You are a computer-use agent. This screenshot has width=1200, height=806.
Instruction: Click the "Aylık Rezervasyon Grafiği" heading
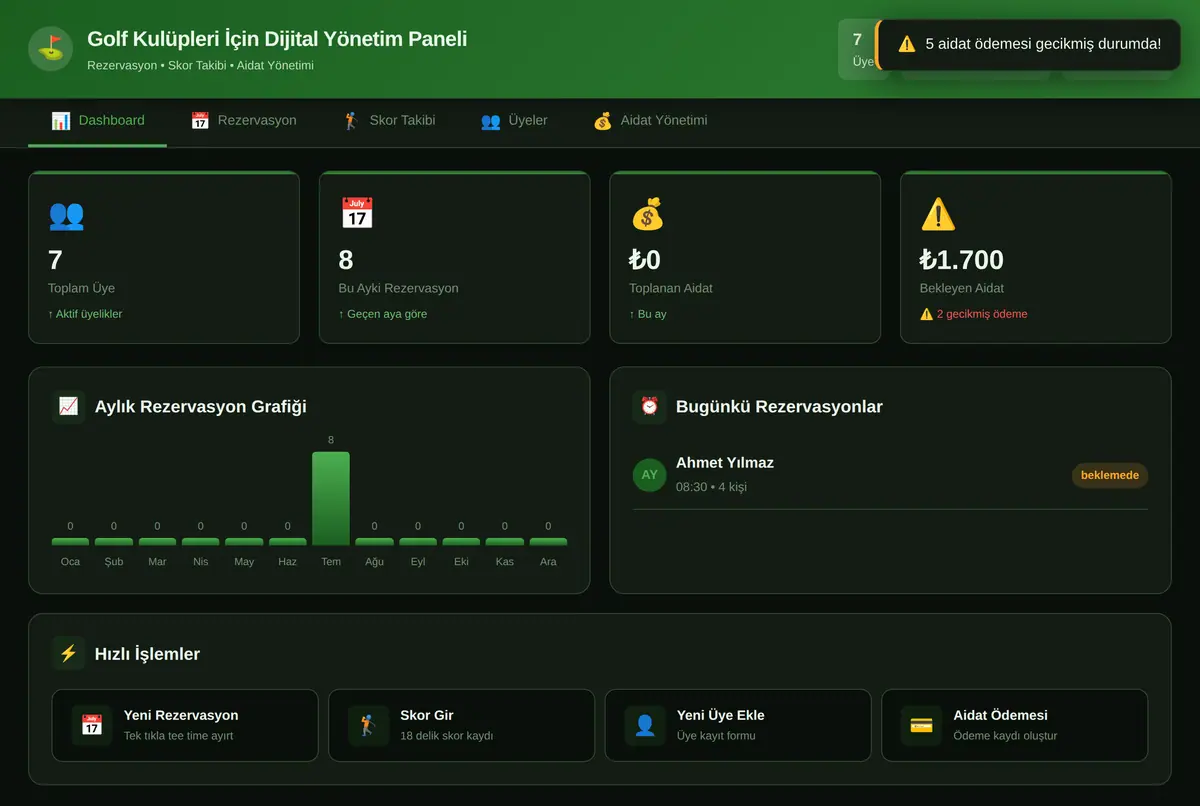pos(201,406)
